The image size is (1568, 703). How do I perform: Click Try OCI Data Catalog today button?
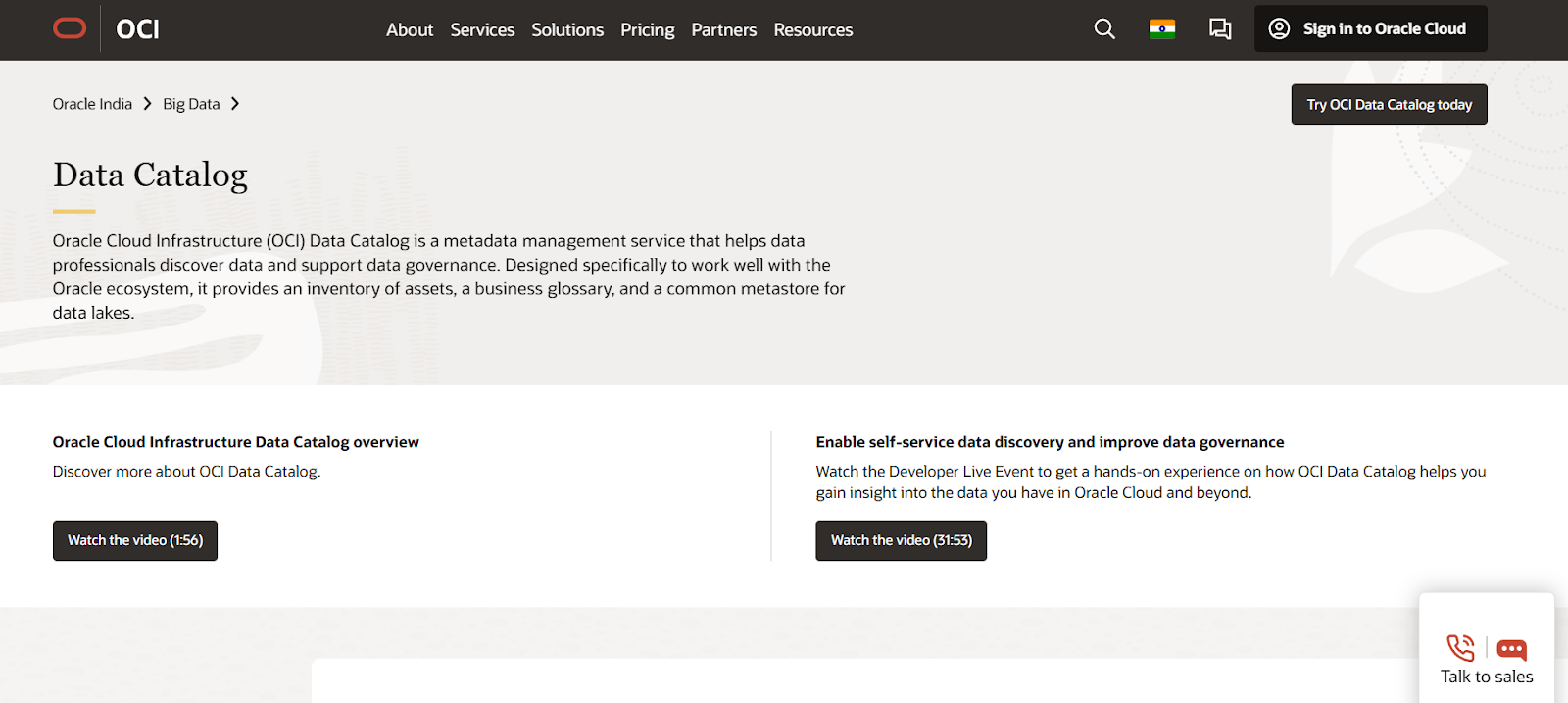tap(1390, 104)
